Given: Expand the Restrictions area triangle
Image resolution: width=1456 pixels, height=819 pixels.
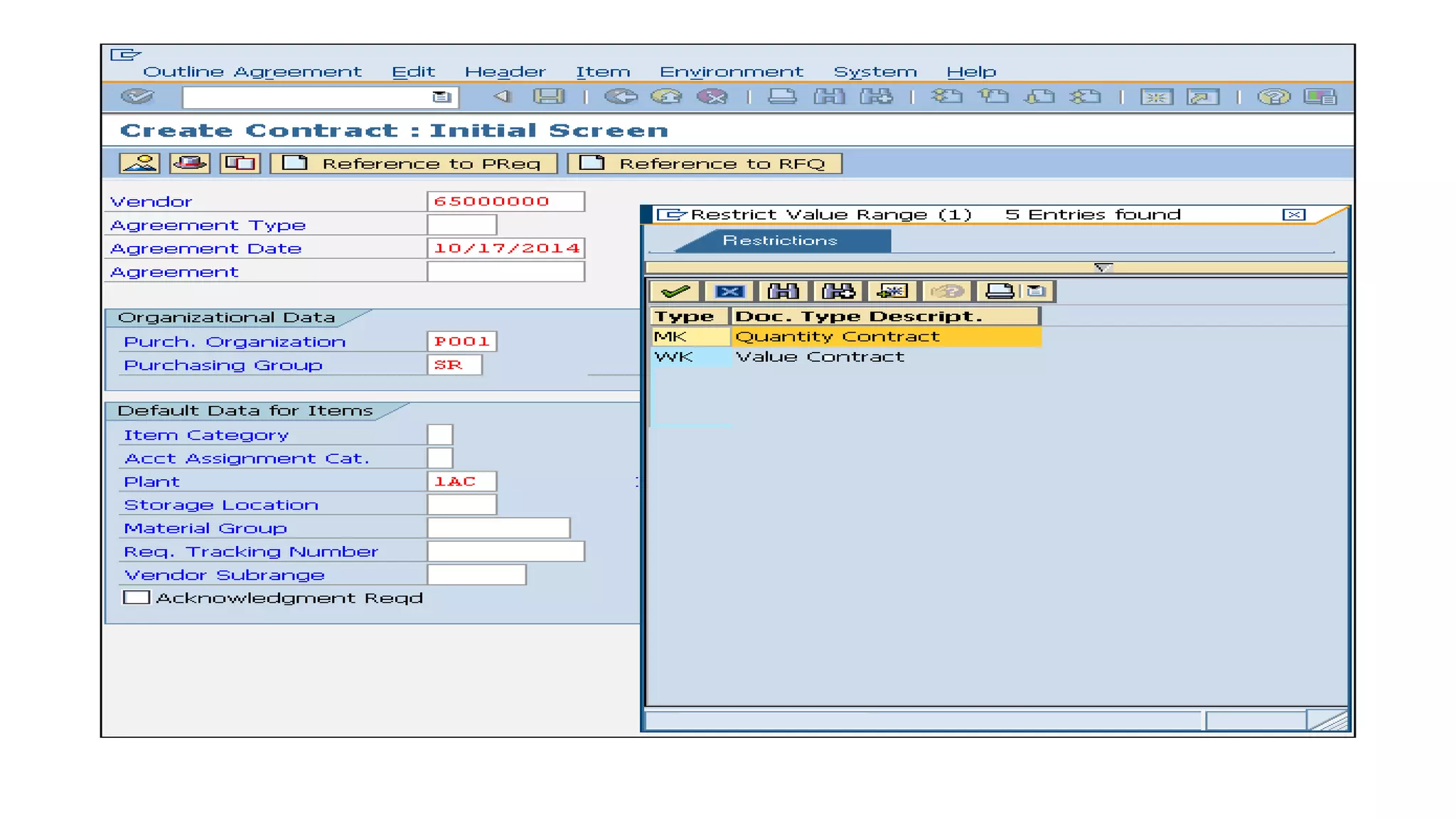Looking at the screenshot, I should point(1103,267).
